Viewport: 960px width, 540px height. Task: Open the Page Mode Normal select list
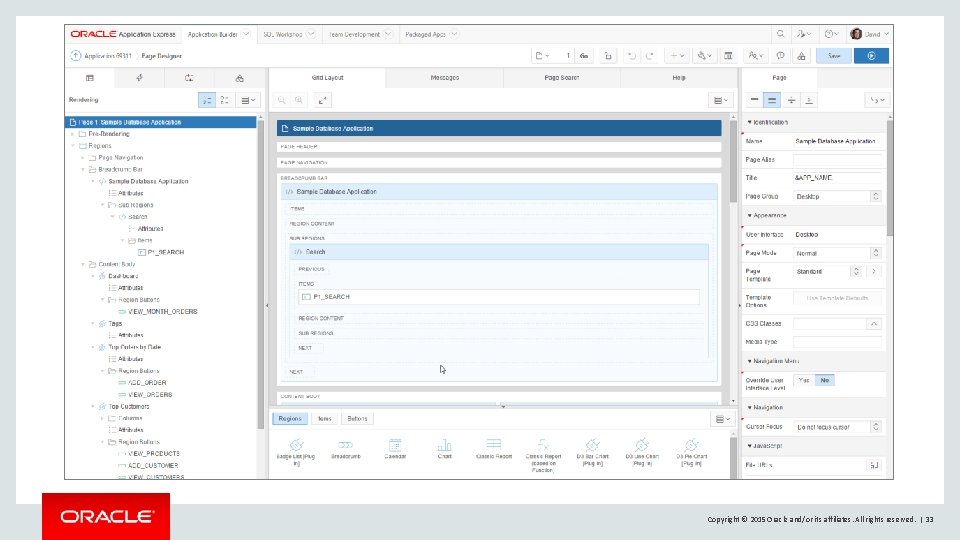coord(837,253)
